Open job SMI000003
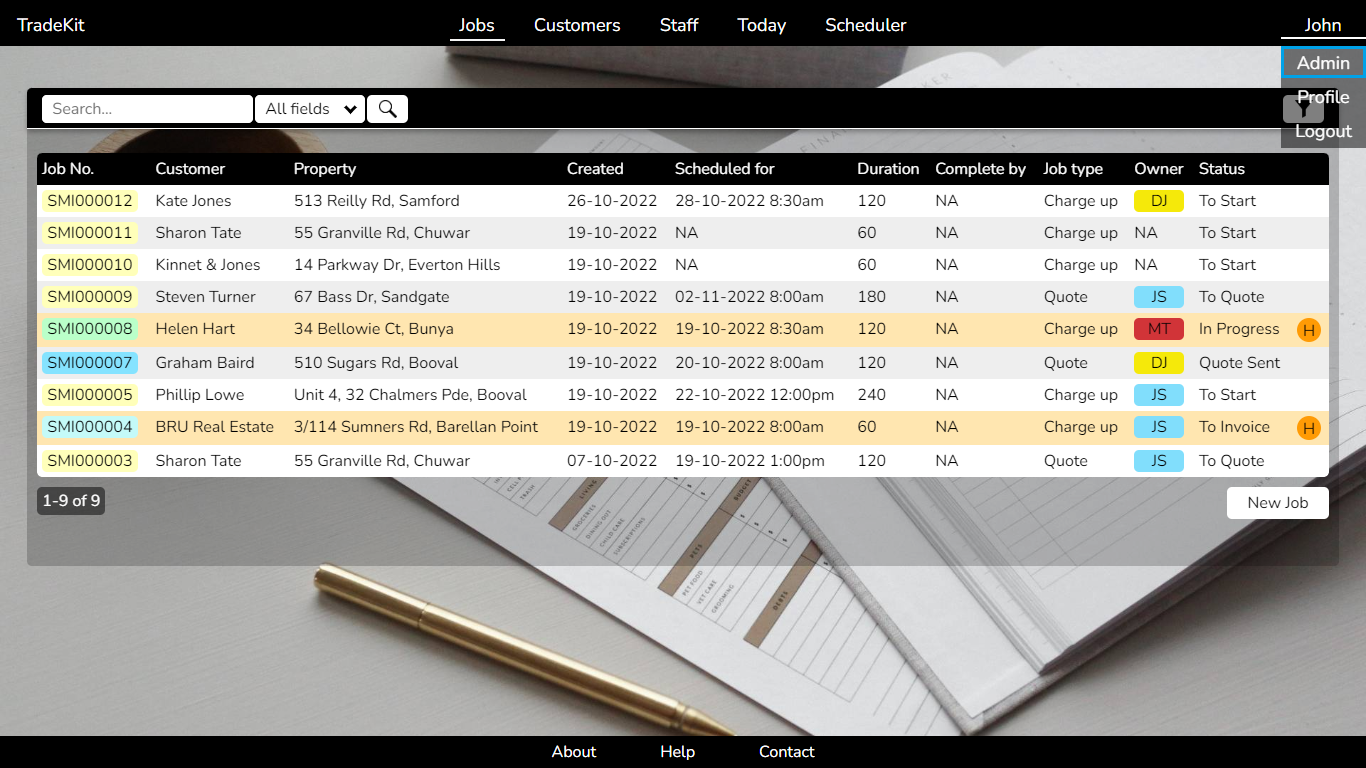Viewport: 1366px width, 768px height. pyautogui.click(x=90, y=461)
